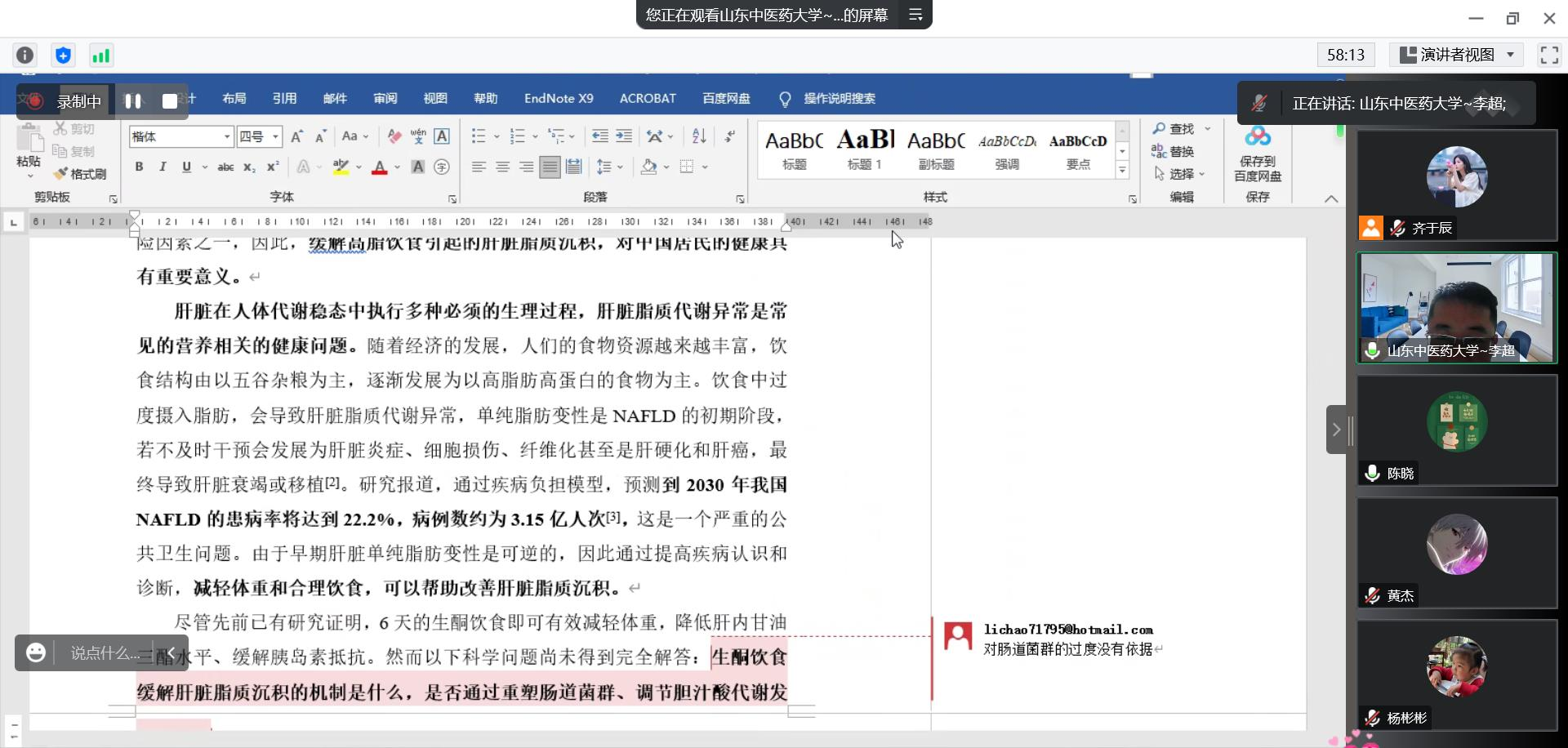Click Decrease Font Size icon
Viewport: 1568px width, 748px height.
[321, 136]
